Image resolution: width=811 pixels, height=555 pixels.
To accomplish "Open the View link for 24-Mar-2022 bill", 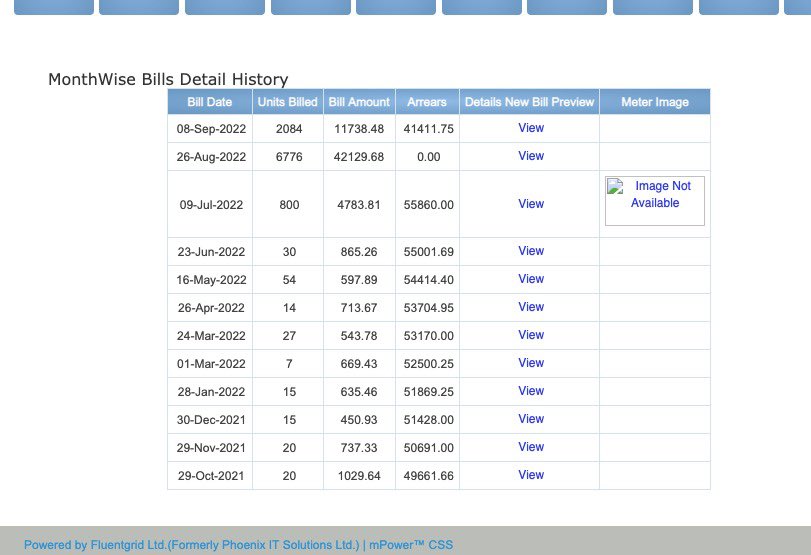I will (531, 335).
